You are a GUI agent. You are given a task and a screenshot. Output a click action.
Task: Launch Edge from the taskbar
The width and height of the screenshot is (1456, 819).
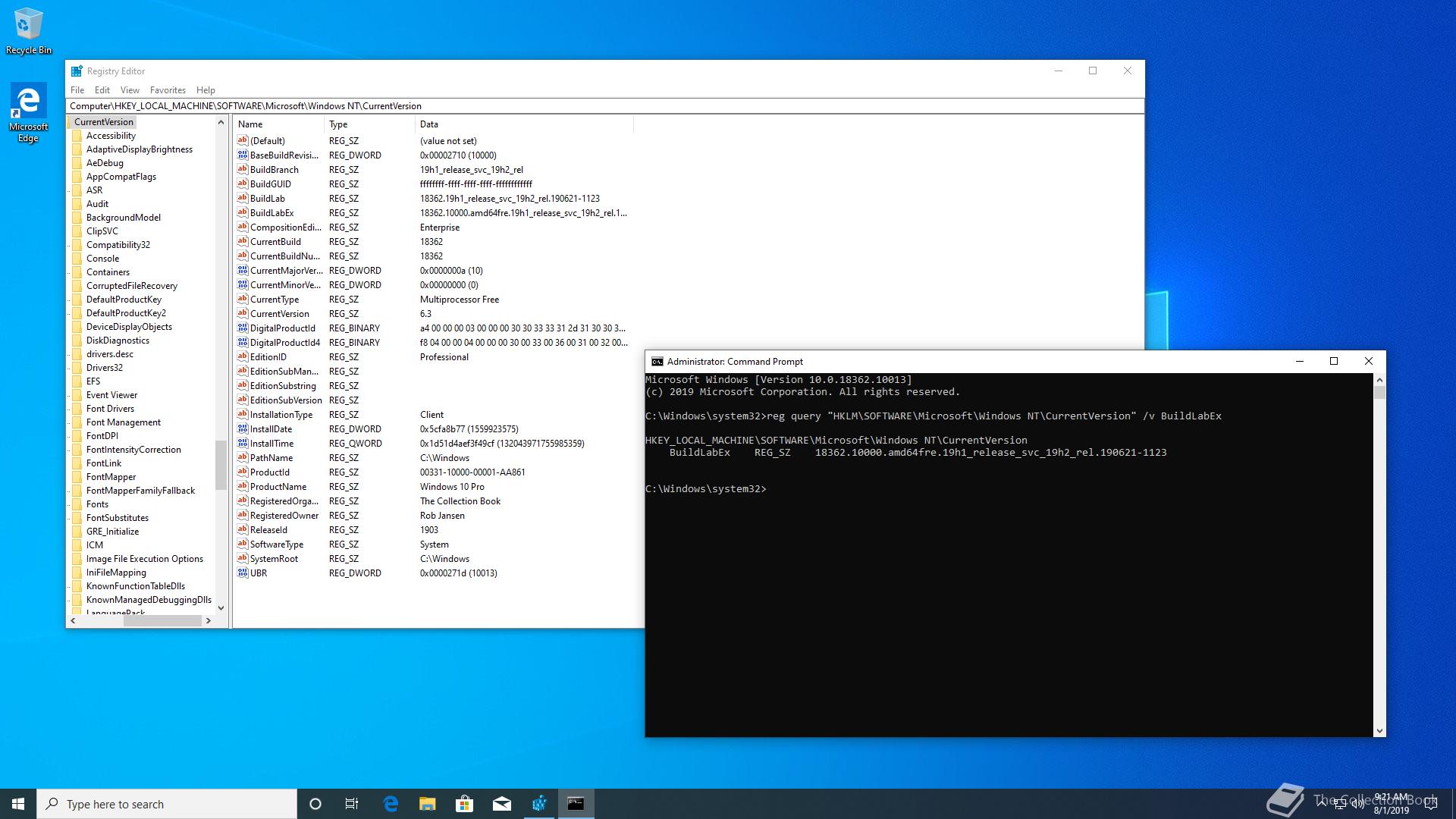point(391,804)
